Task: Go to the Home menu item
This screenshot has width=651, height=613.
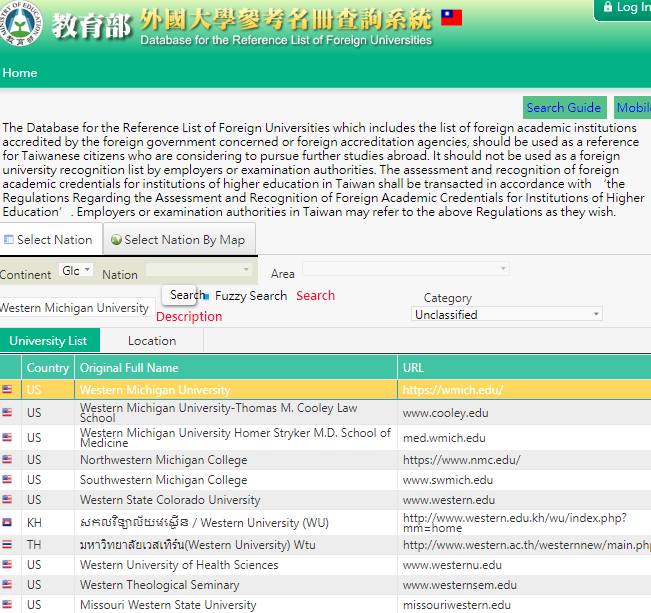Action: [20, 73]
